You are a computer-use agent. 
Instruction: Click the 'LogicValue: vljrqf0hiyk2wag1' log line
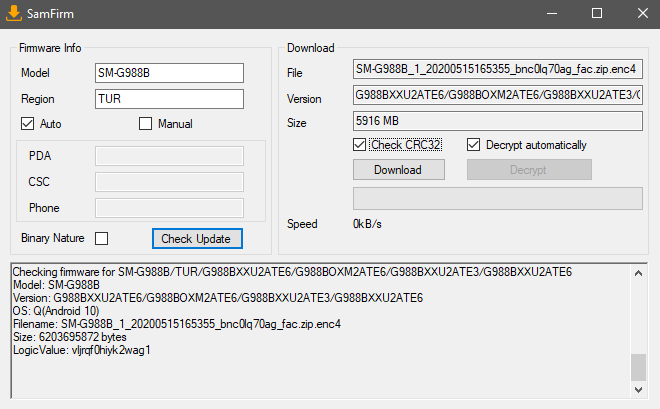click(82, 350)
